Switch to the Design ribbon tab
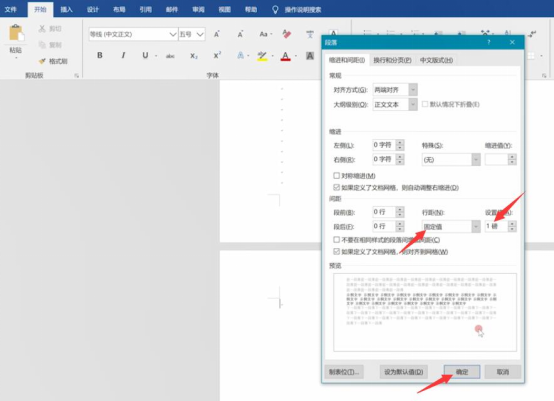Viewport: 554px width, 401px height. (93, 10)
